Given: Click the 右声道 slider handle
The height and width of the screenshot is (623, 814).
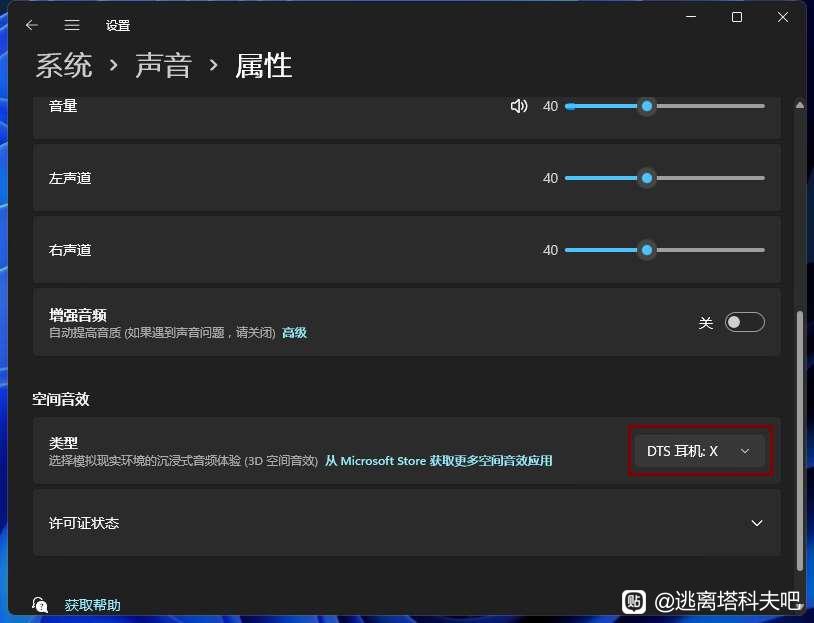Looking at the screenshot, I should (x=647, y=250).
